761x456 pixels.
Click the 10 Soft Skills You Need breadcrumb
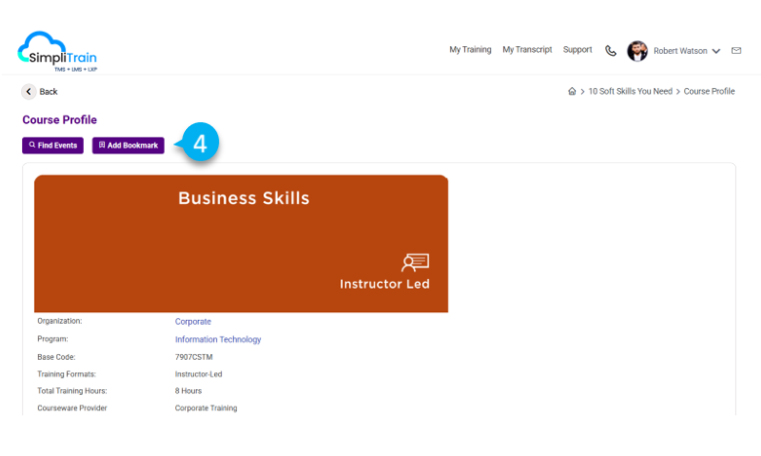(x=630, y=92)
